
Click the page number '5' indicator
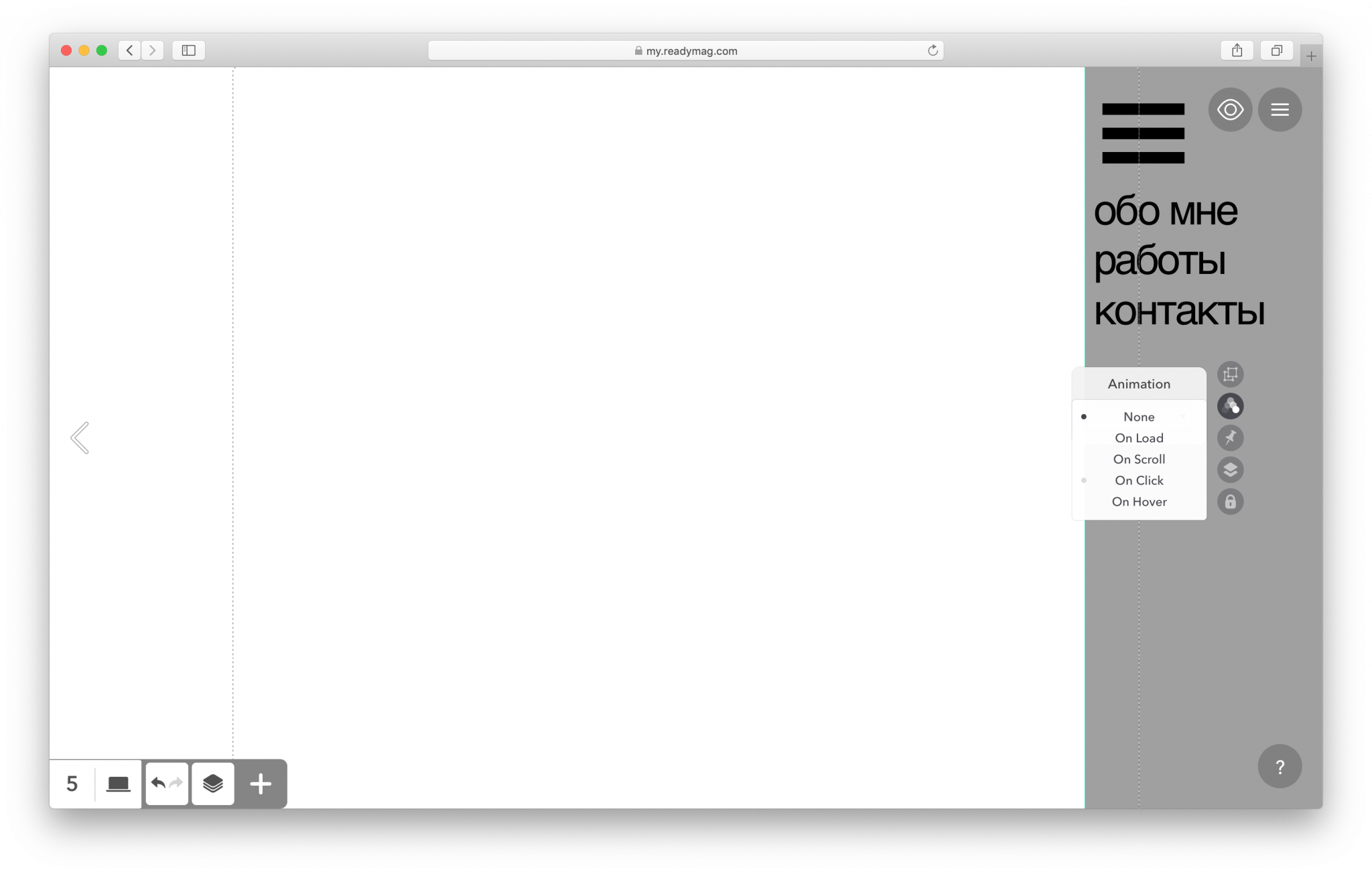pyautogui.click(x=72, y=783)
